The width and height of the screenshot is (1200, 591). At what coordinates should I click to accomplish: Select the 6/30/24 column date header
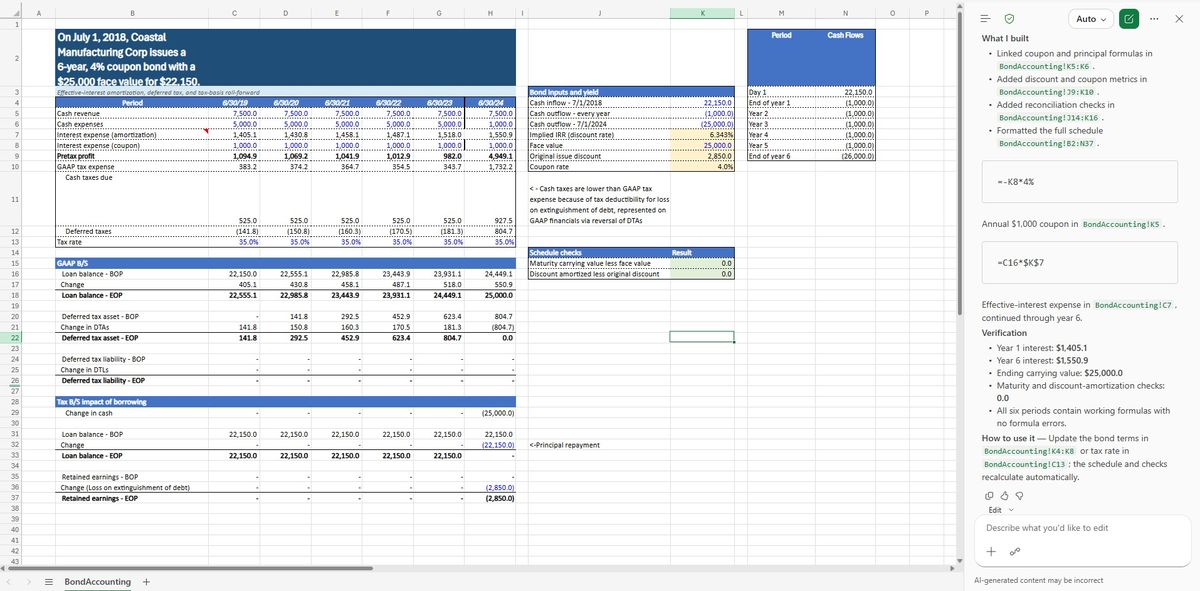point(489,102)
